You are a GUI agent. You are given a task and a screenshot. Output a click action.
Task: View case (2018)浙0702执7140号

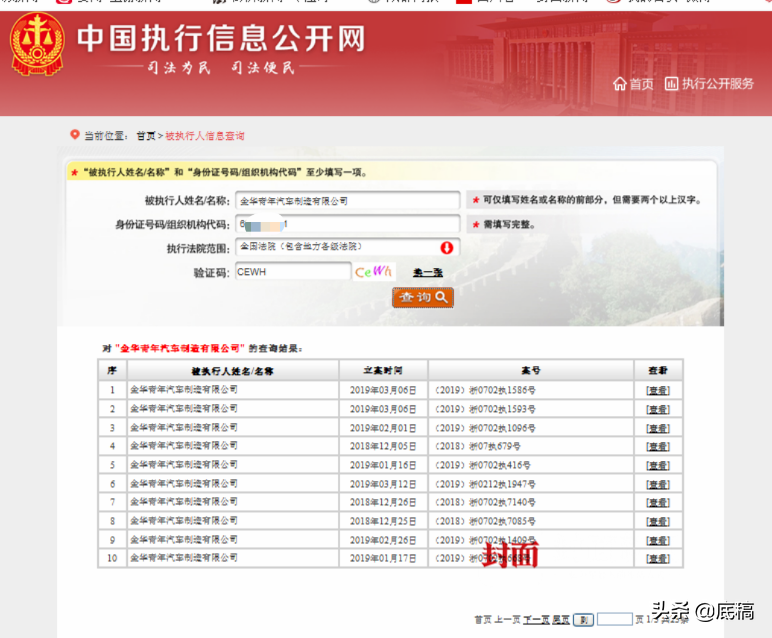coord(658,503)
